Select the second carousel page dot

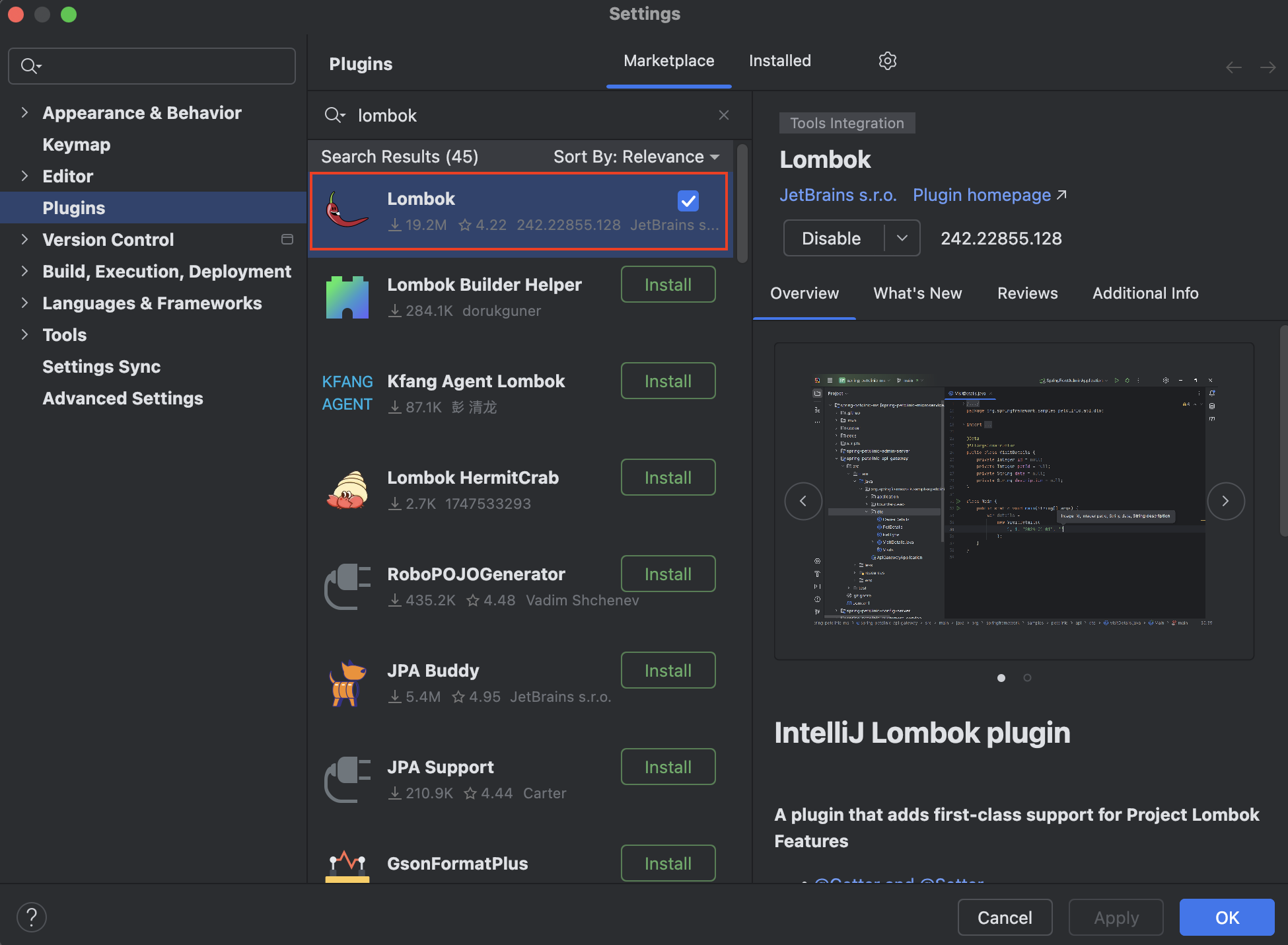(1027, 677)
